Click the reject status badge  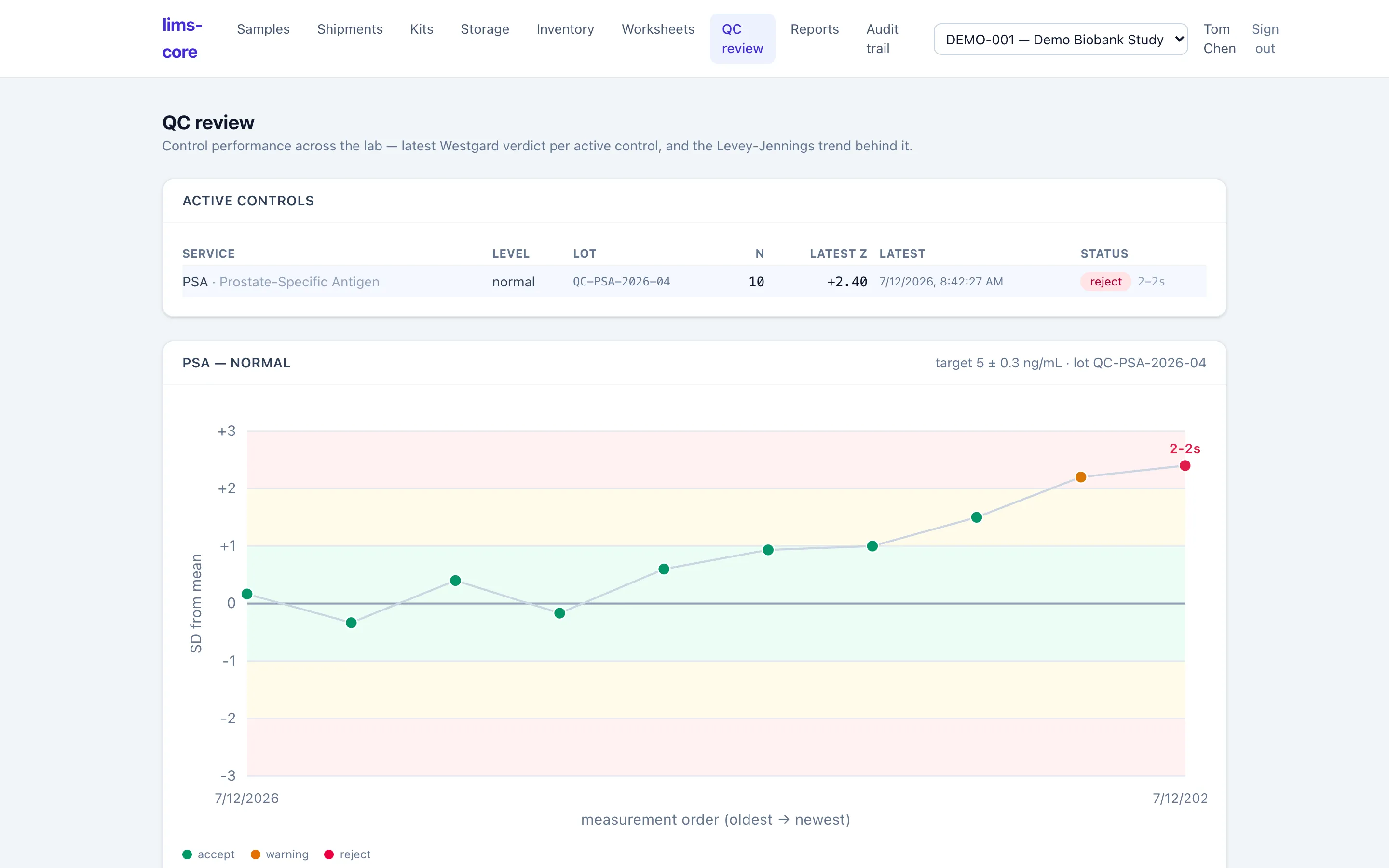point(1105,281)
